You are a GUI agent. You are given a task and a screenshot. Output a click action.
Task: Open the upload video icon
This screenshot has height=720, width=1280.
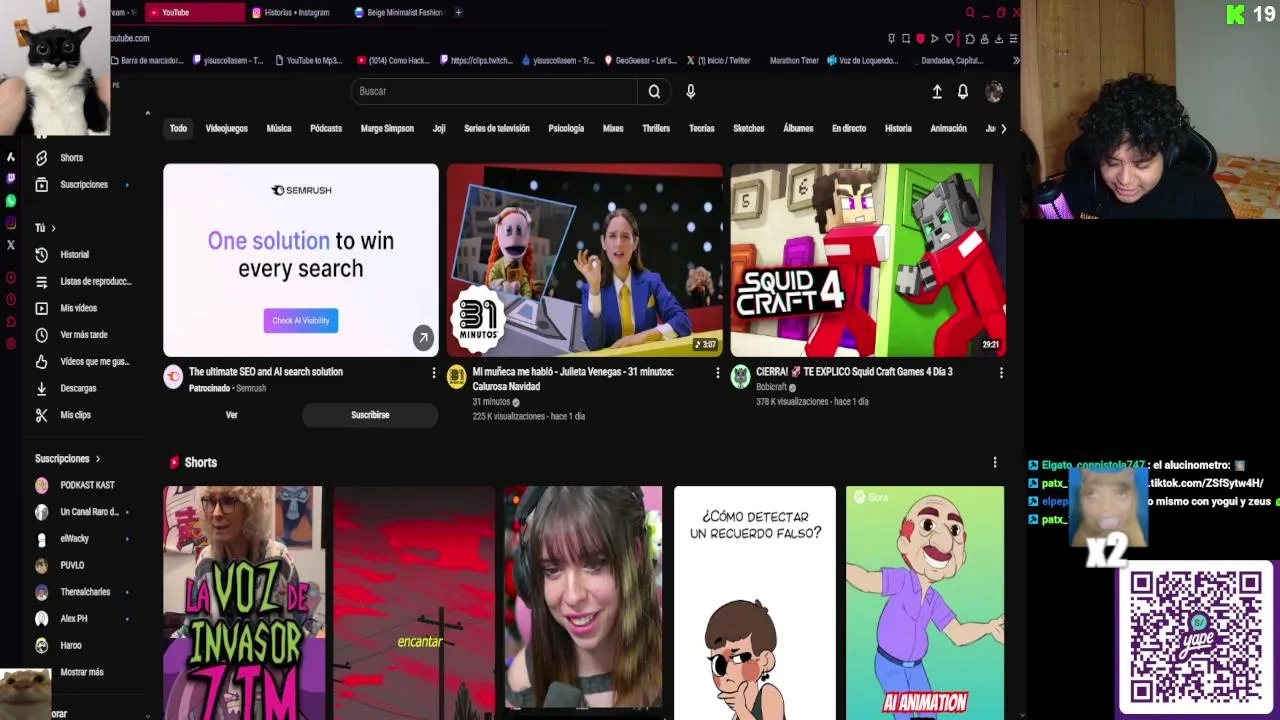tap(937, 91)
